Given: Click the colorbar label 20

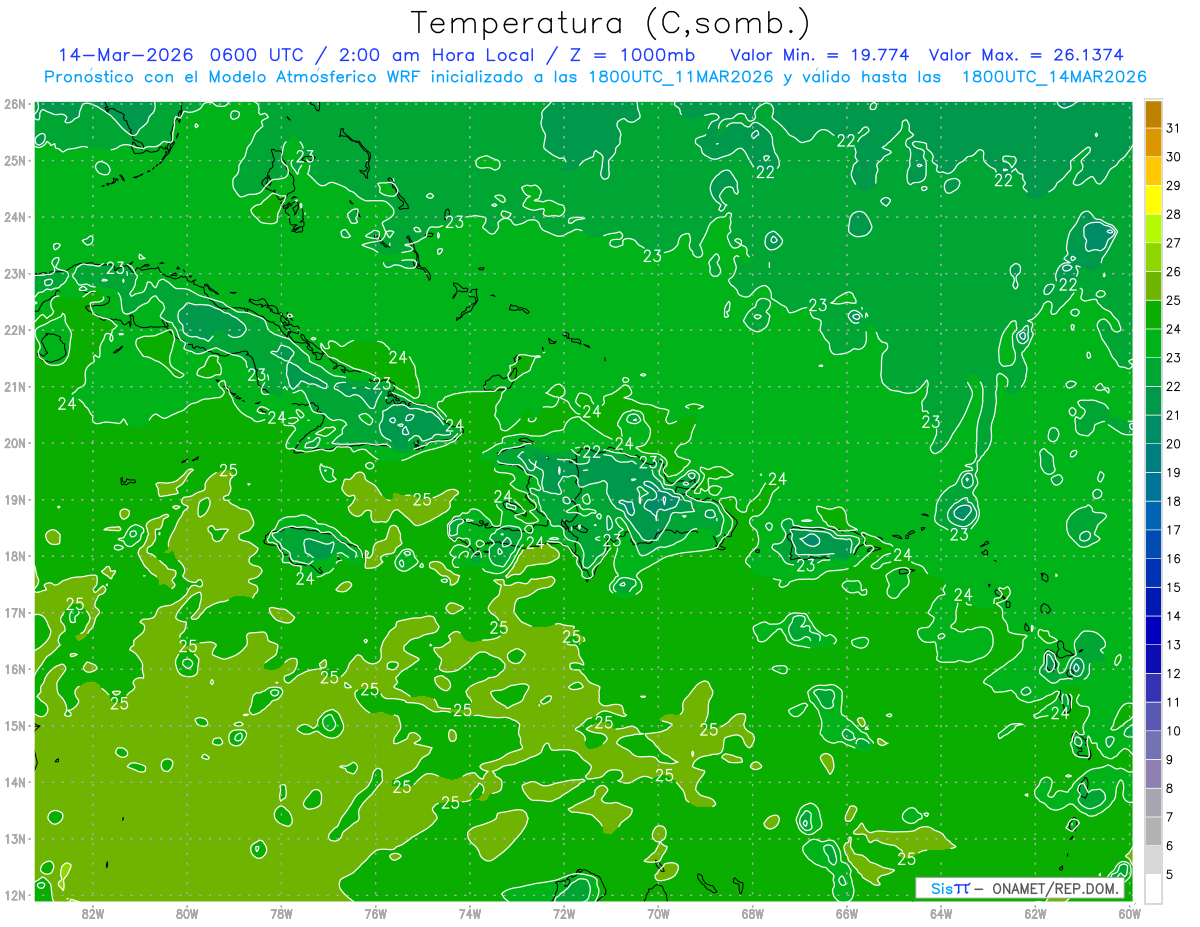Looking at the screenshot, I should 1173,444.
